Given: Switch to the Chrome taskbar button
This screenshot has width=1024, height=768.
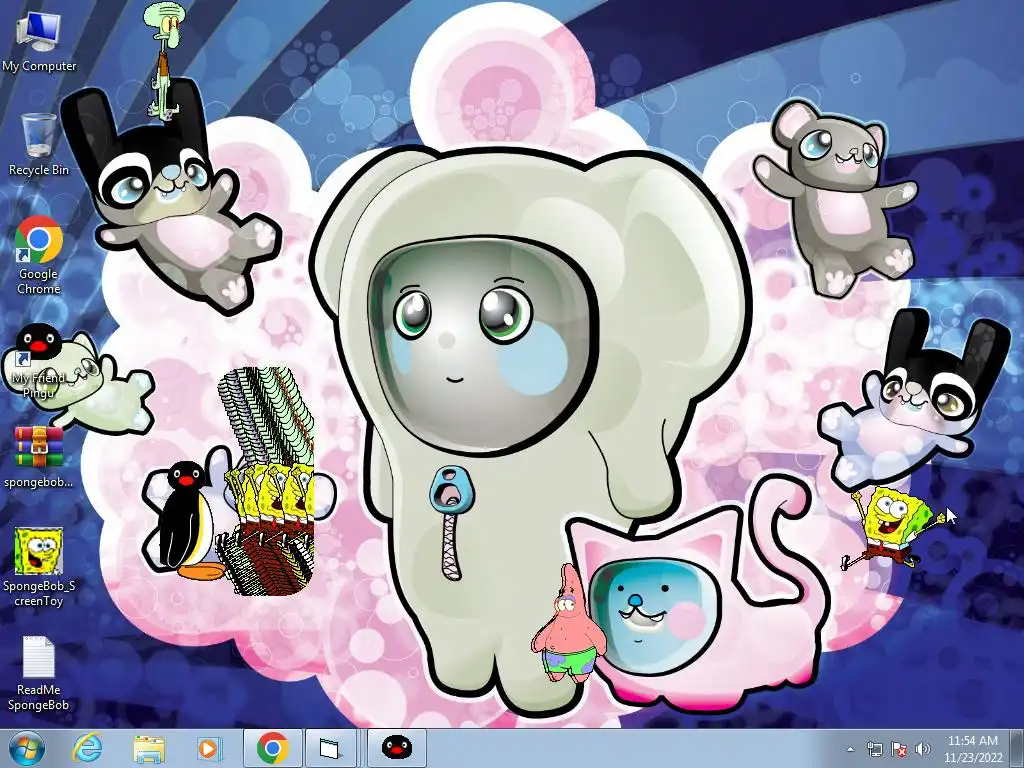Looking at the screenshot, I should (x=273, y=748).
